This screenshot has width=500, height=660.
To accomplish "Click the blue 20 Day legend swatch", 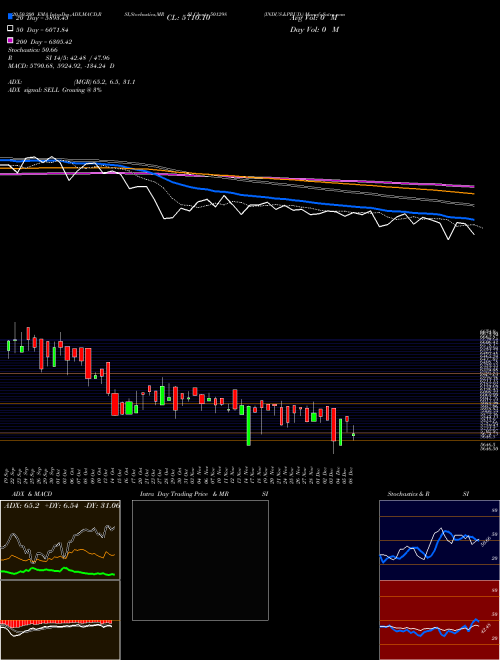I will (x=10, y=17).
